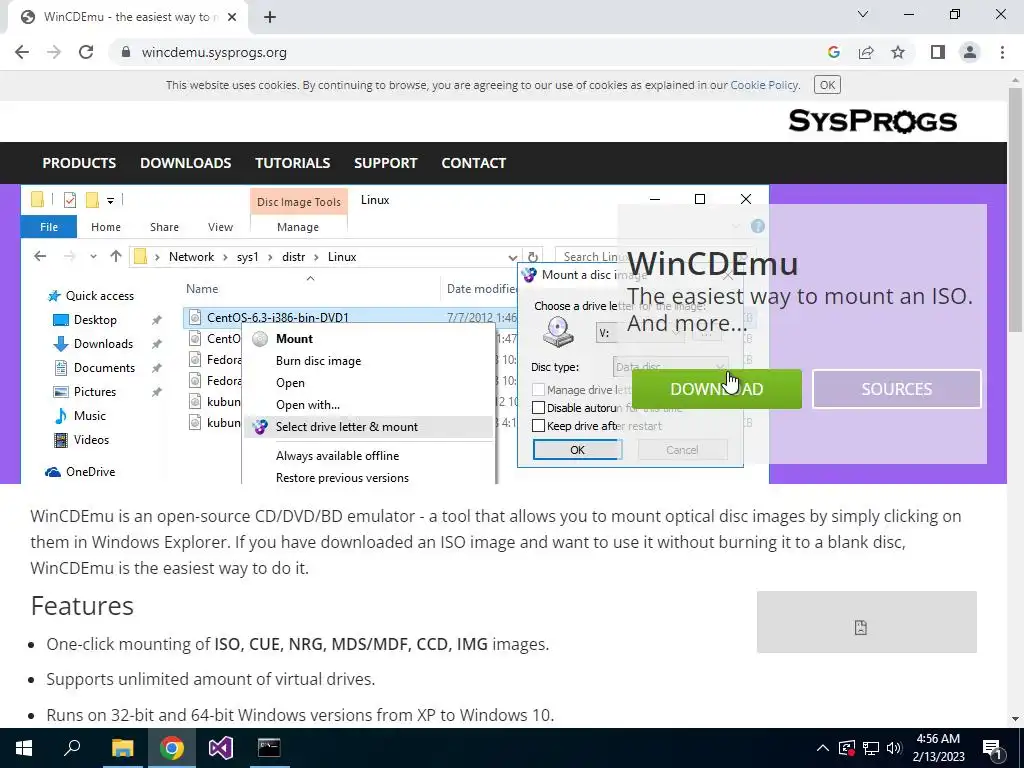Open File Explorer from the taskbar
The image size is (1024, 768).
(122, 748)
